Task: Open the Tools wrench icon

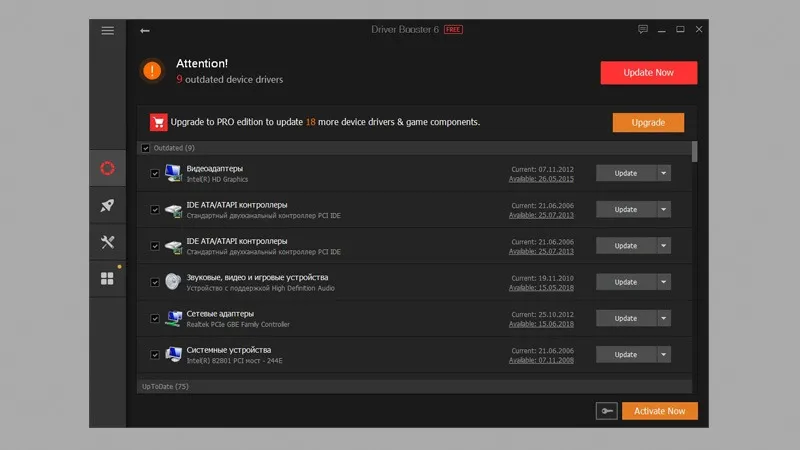Action: pos(108,242)
